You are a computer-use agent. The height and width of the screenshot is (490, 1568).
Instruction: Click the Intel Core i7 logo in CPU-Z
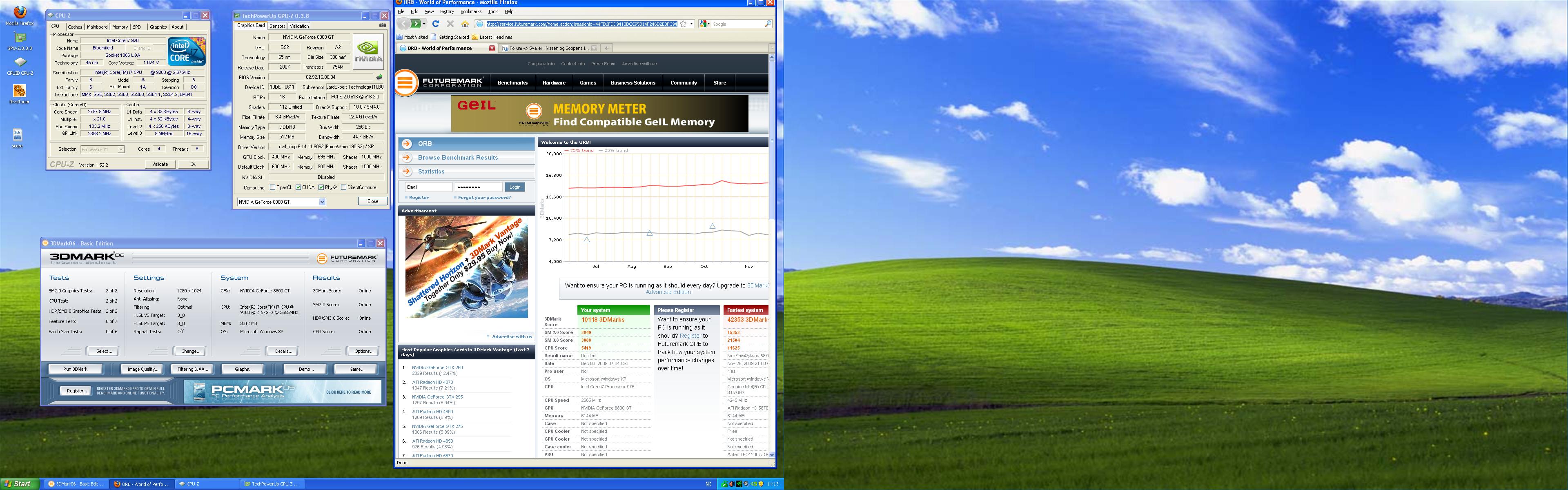click(187, 52)
